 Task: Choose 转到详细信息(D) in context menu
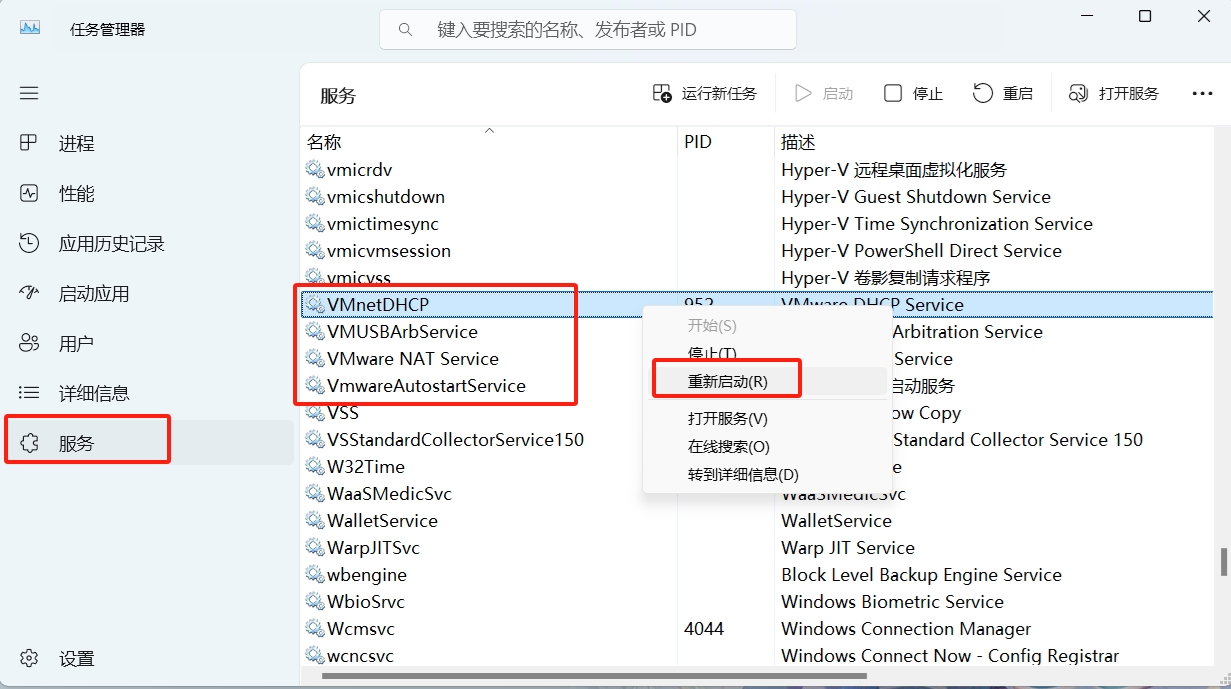(768, 474)
